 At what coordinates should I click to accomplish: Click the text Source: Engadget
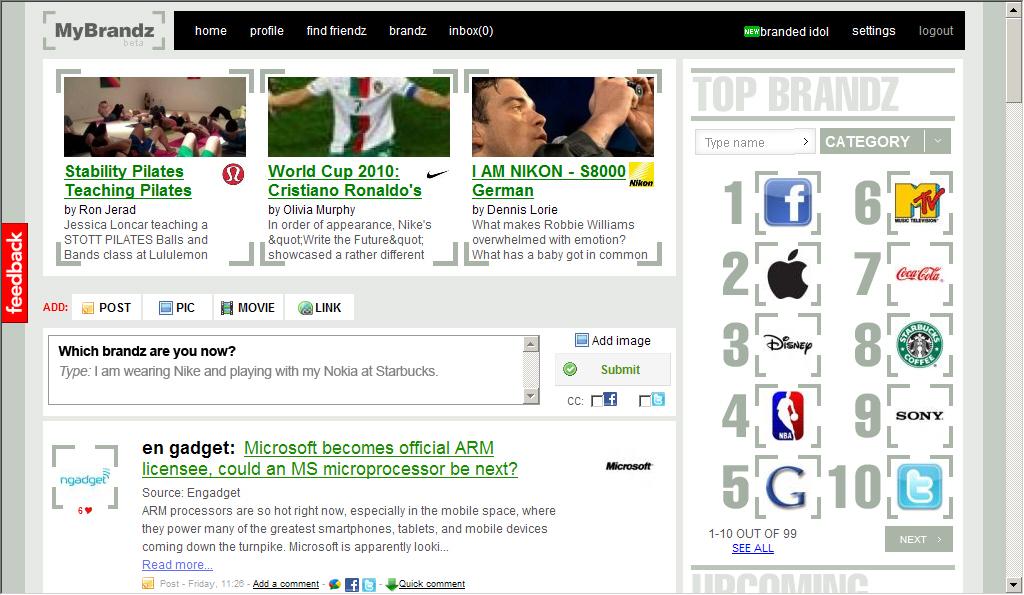tap(191, 492)
